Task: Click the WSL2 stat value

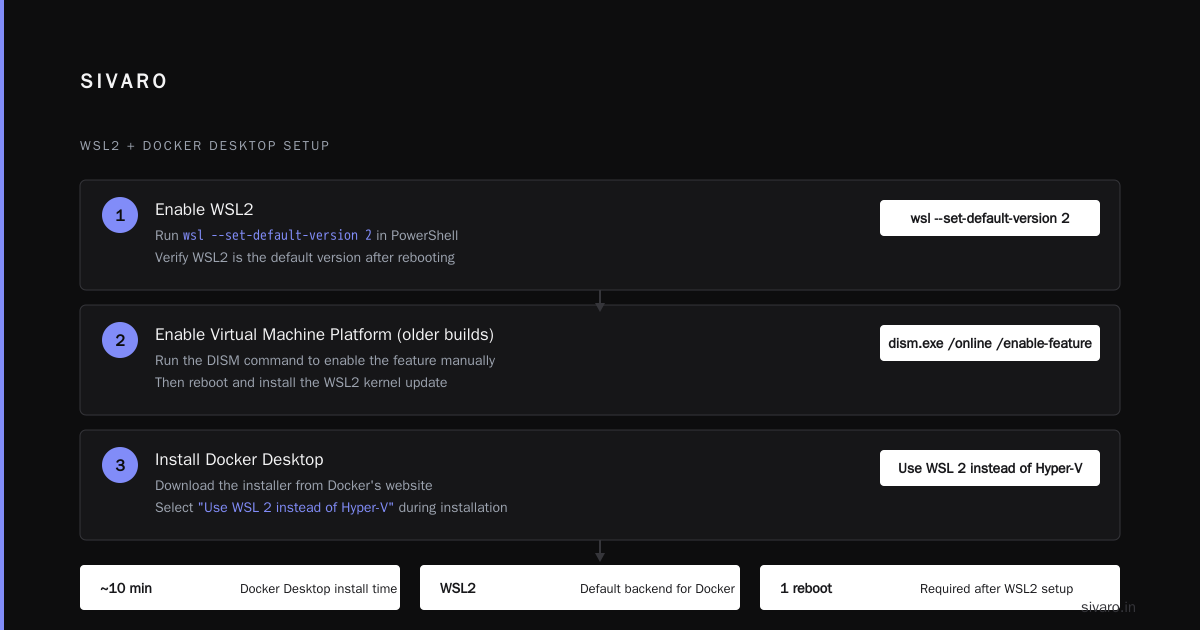Action: [x=458, y=588]
